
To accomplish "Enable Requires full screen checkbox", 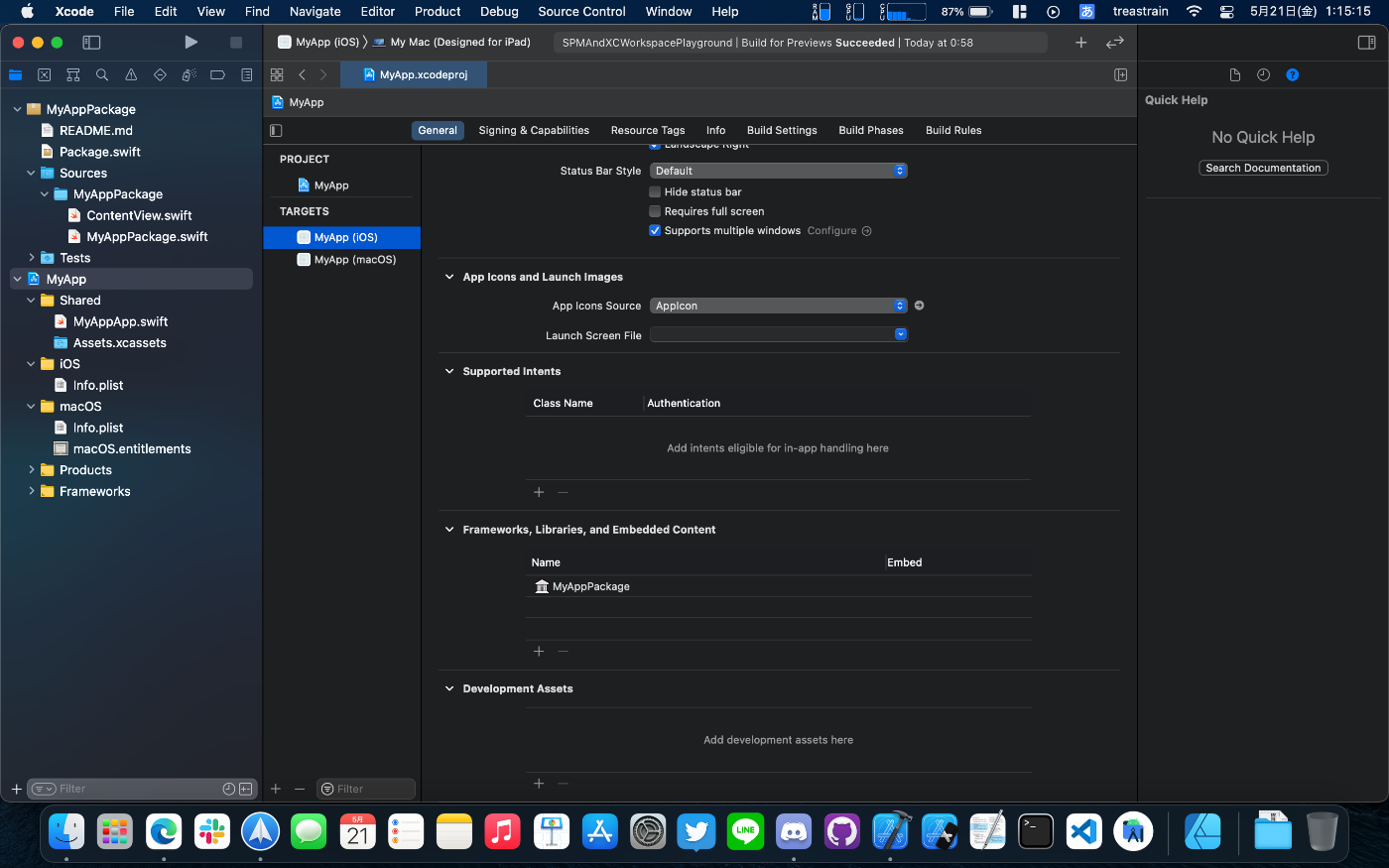I will [655, 211].
